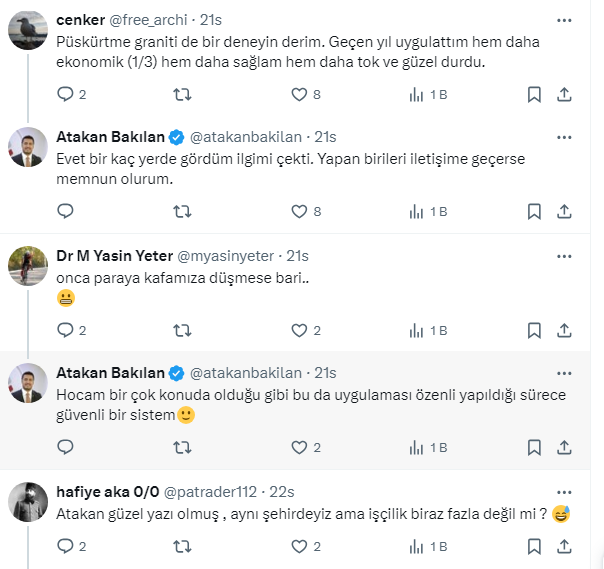Retweet hafiye aka 0/0's tweet
Viewport: 604px width, 569px height.
pos(183,547)
